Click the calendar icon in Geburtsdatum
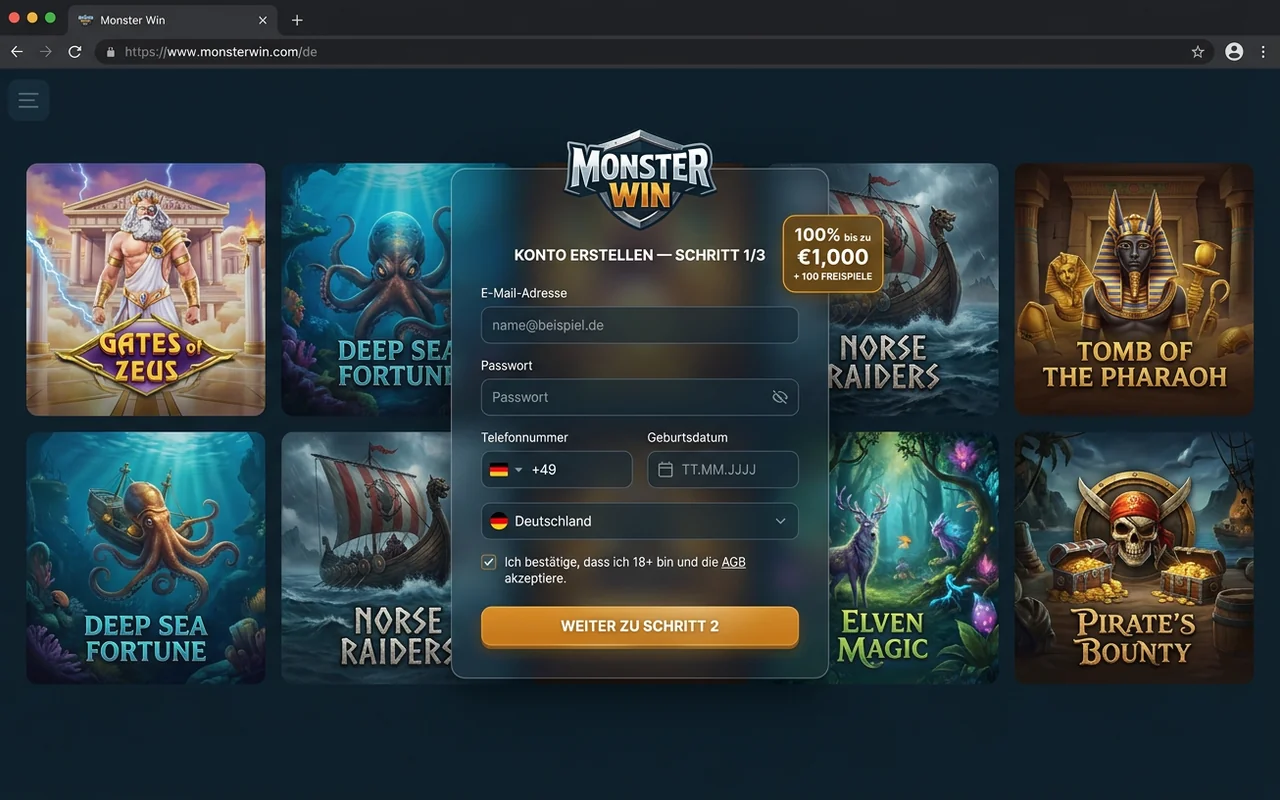Image resolution: width=1280 pixels, height=800 pixels. pos(666,469)
